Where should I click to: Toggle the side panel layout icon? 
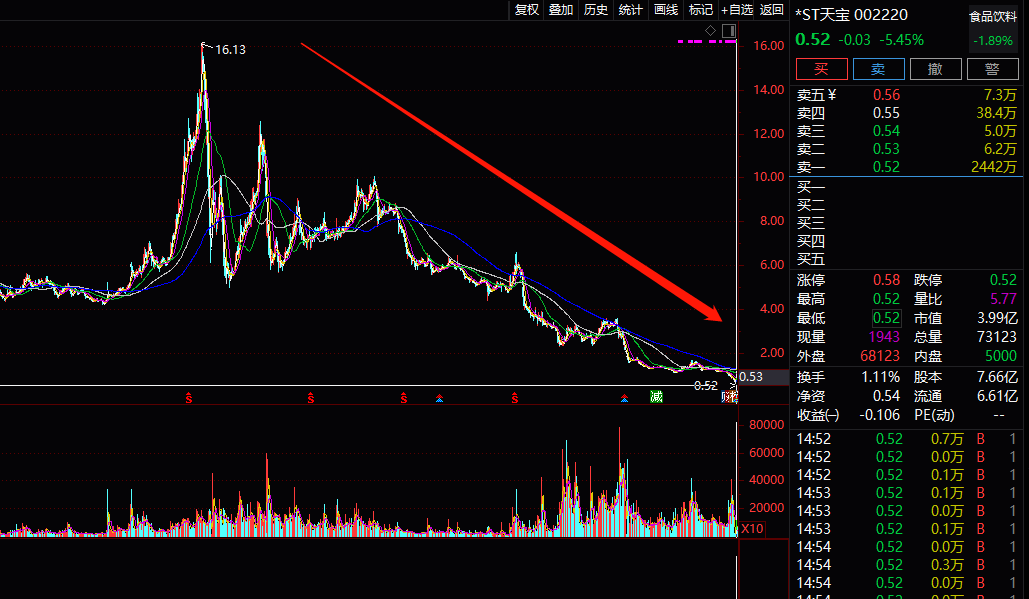[x=728, y=31]
